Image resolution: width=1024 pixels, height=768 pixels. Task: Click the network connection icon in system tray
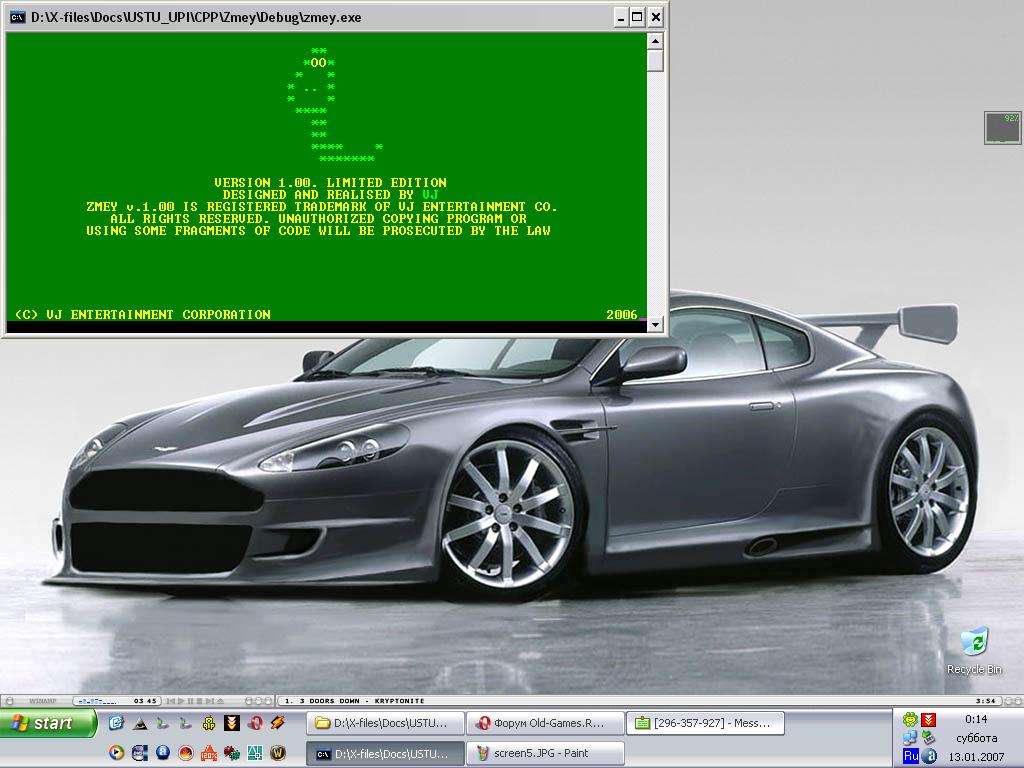(x=909, y=738)
